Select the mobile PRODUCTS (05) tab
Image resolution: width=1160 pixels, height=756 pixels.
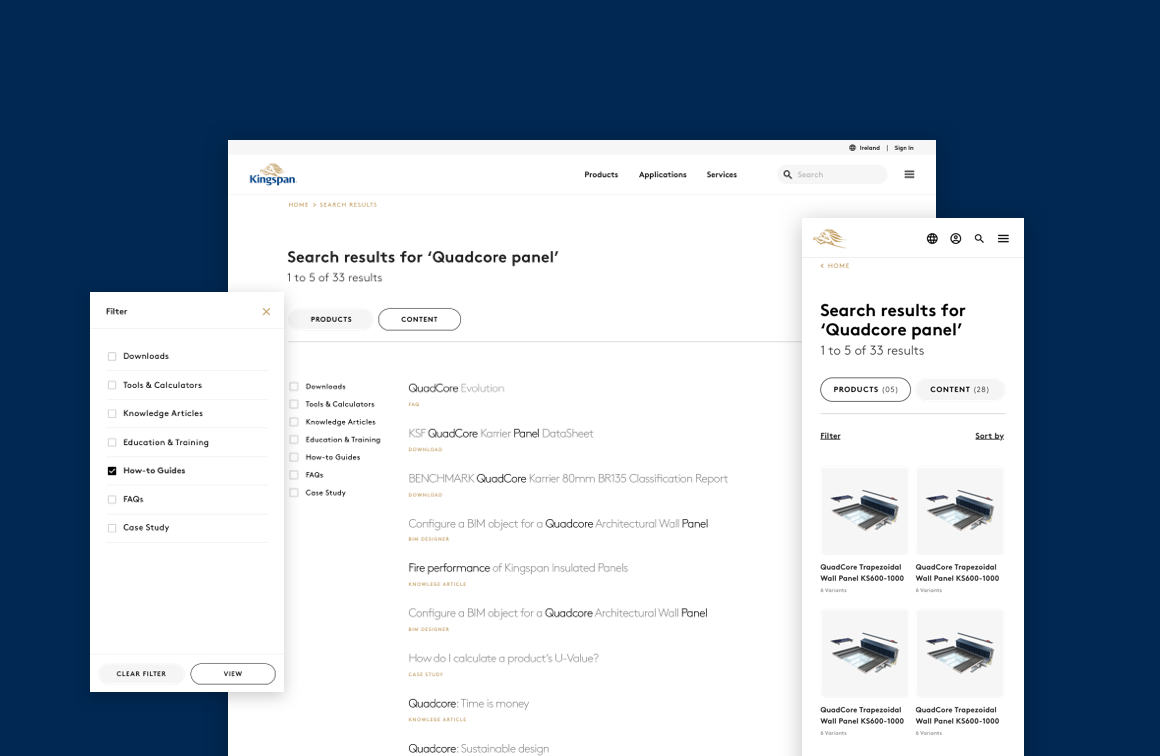[865, 389]
